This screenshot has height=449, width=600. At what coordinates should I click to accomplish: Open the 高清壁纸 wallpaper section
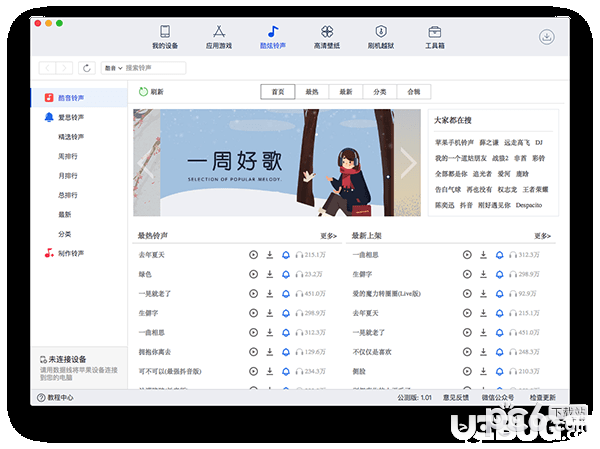click(x=327, y=37)
